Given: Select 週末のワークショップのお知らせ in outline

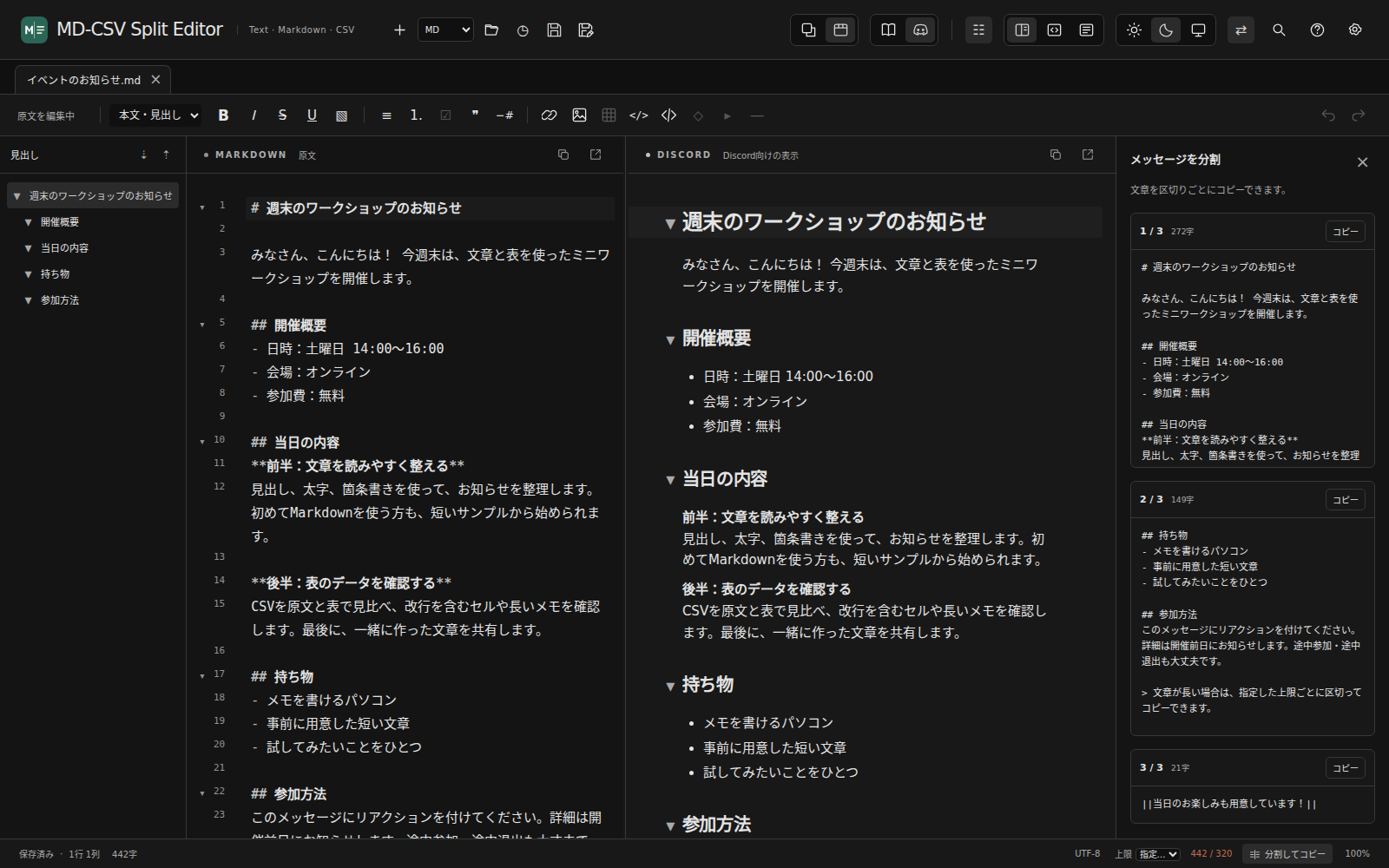Looking at the screenshot, I should pos(93,195).
